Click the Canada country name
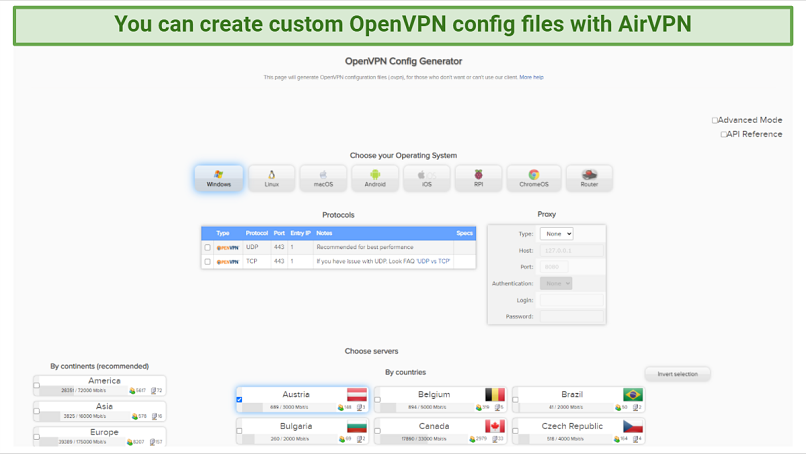The height and width of the screenshot is (454, 806). [x=434, y=426]
